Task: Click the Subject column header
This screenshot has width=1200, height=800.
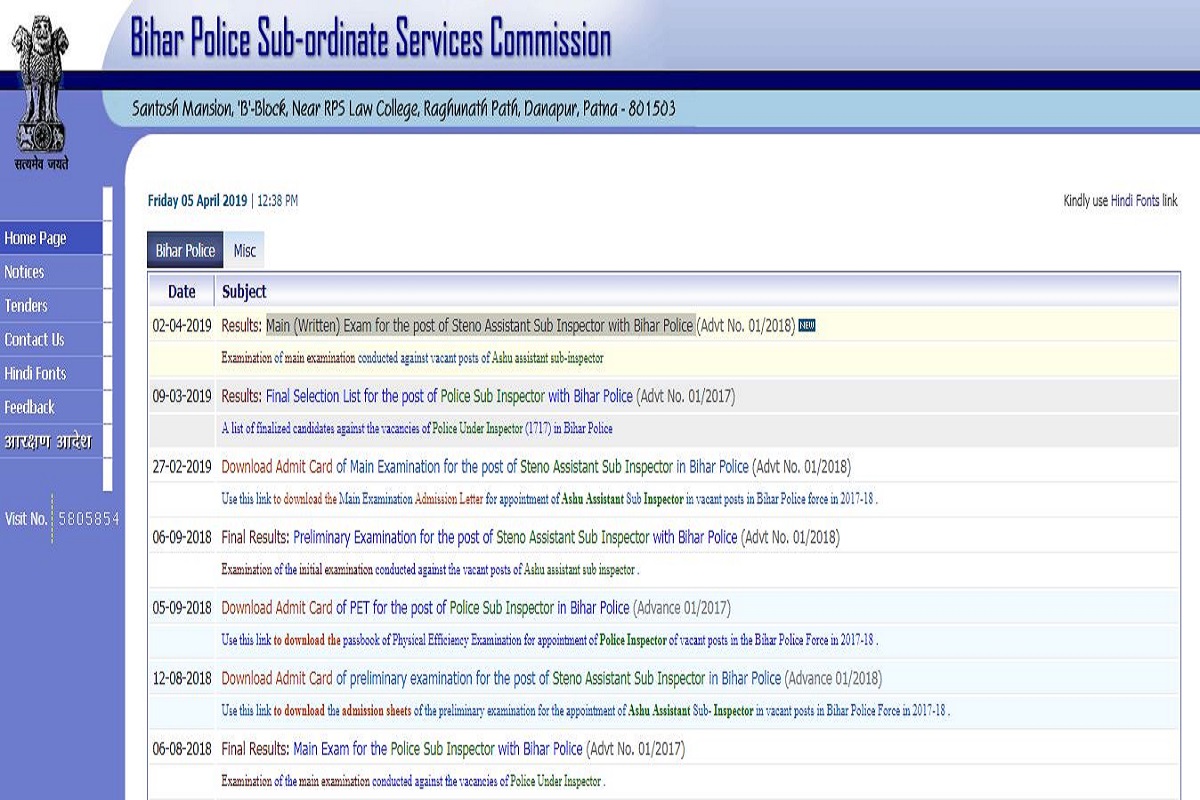Action: click(x=244, y=292)
